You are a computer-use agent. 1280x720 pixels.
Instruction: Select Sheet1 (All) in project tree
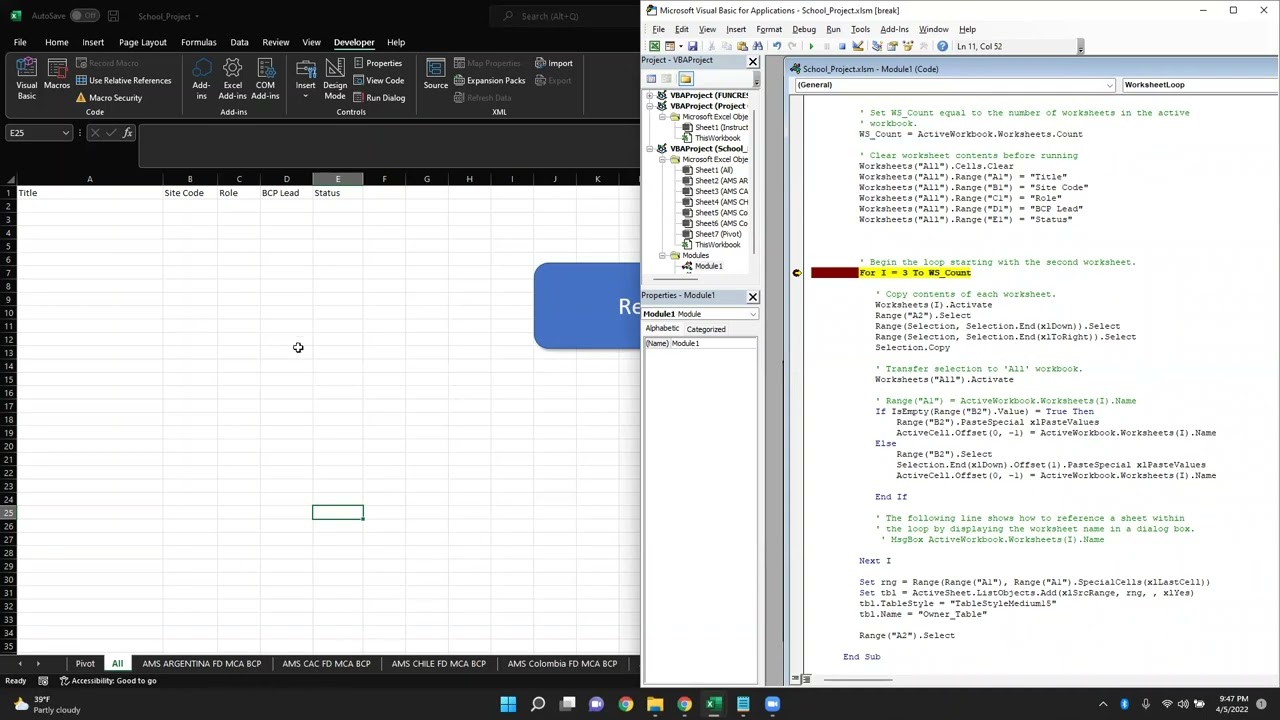(713, 170)
